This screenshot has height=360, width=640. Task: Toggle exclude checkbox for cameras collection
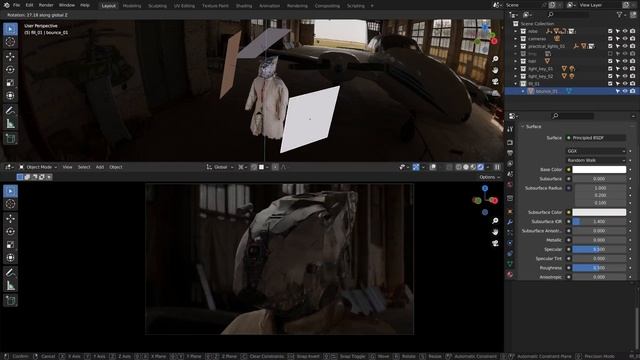tap(610, 39)
